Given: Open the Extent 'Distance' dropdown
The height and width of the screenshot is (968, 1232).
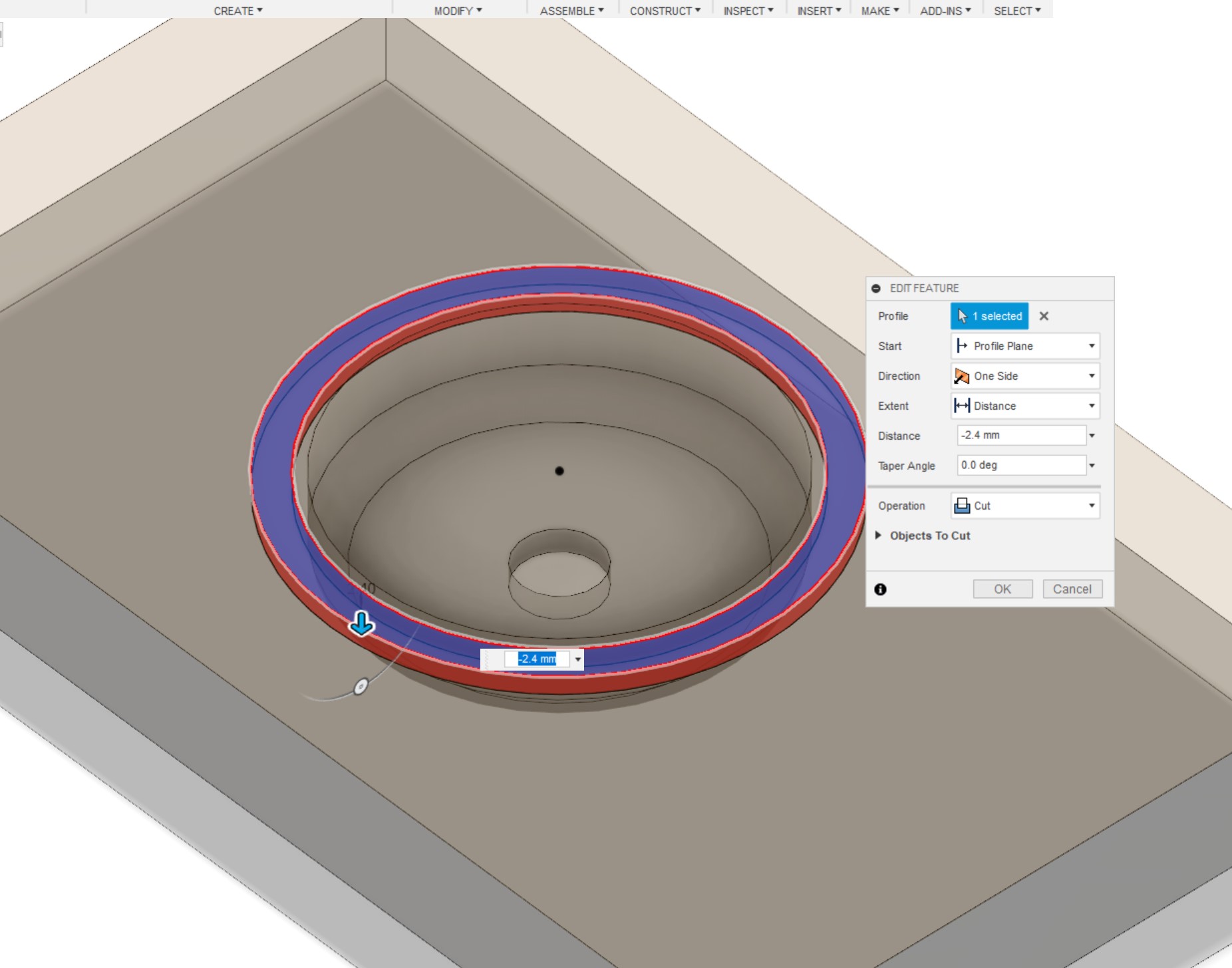Looking at the screenshot, I should (x=1024, y=406).
